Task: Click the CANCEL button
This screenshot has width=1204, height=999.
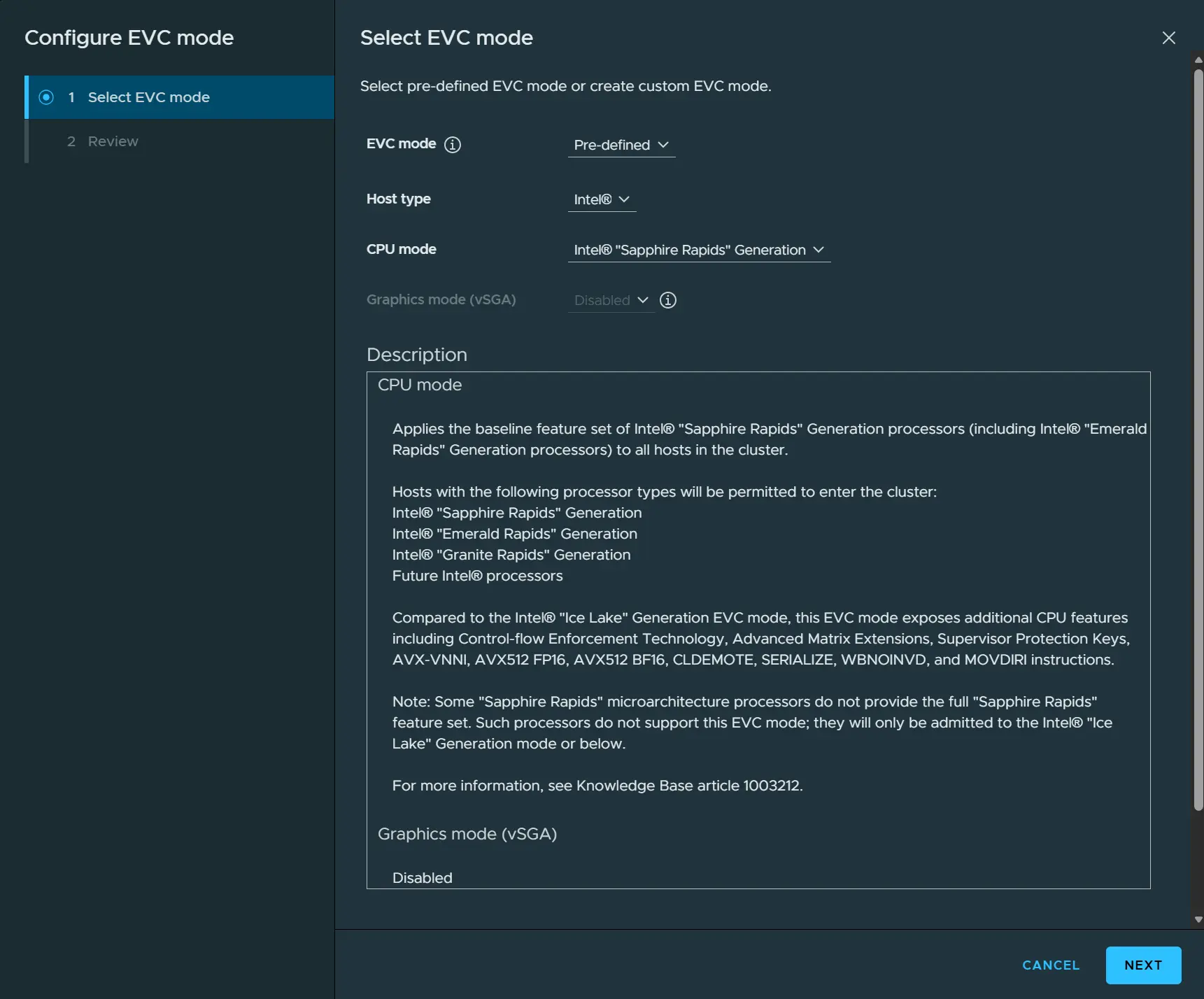Action: pos(1051,965)
